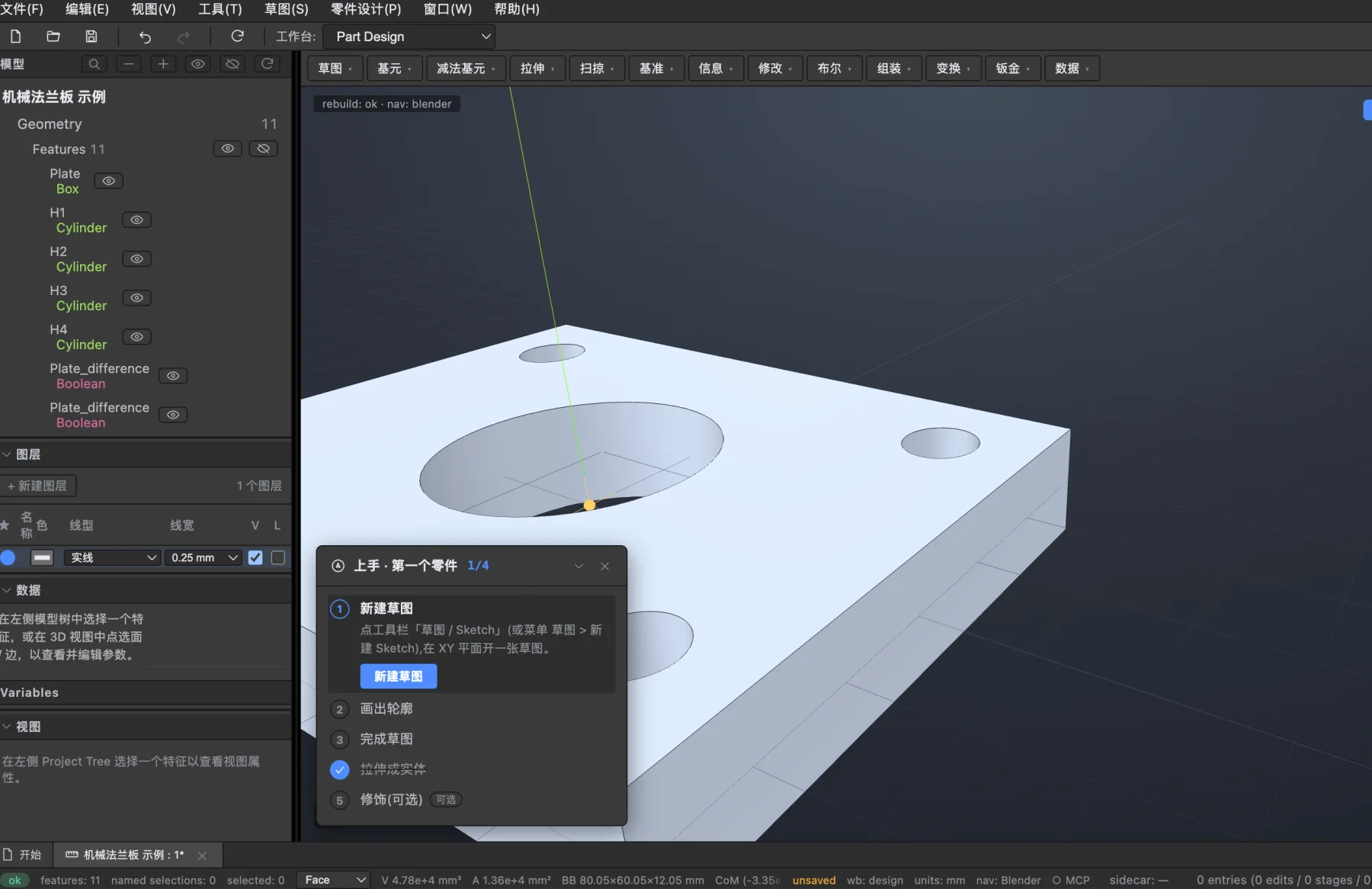Viewport: 1372px width, 889px height.
Task: Hide all features in the Features row
Action: point(263,149)
